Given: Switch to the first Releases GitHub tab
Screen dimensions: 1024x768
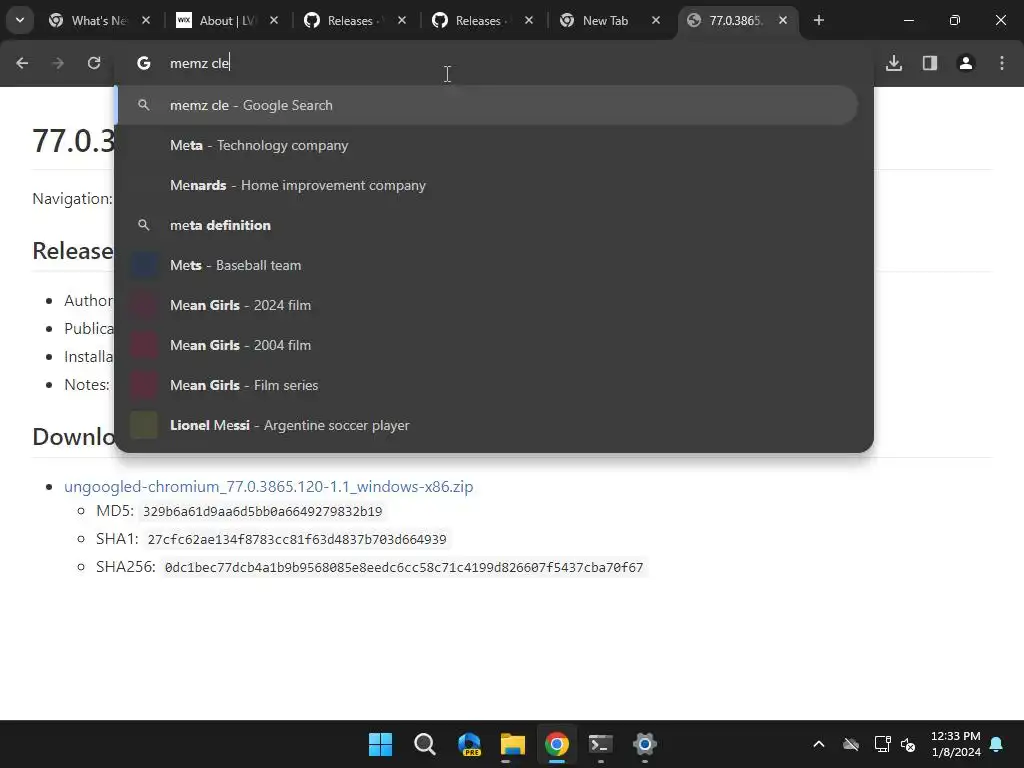Looking at the screenshot, I should [x=355, y=20].
